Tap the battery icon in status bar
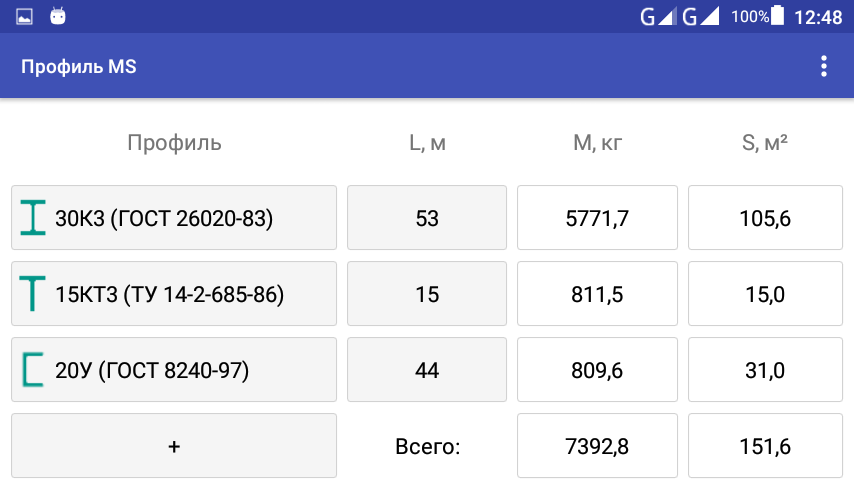854x480 pixels. pyautogui.click(x=778, y=17)
